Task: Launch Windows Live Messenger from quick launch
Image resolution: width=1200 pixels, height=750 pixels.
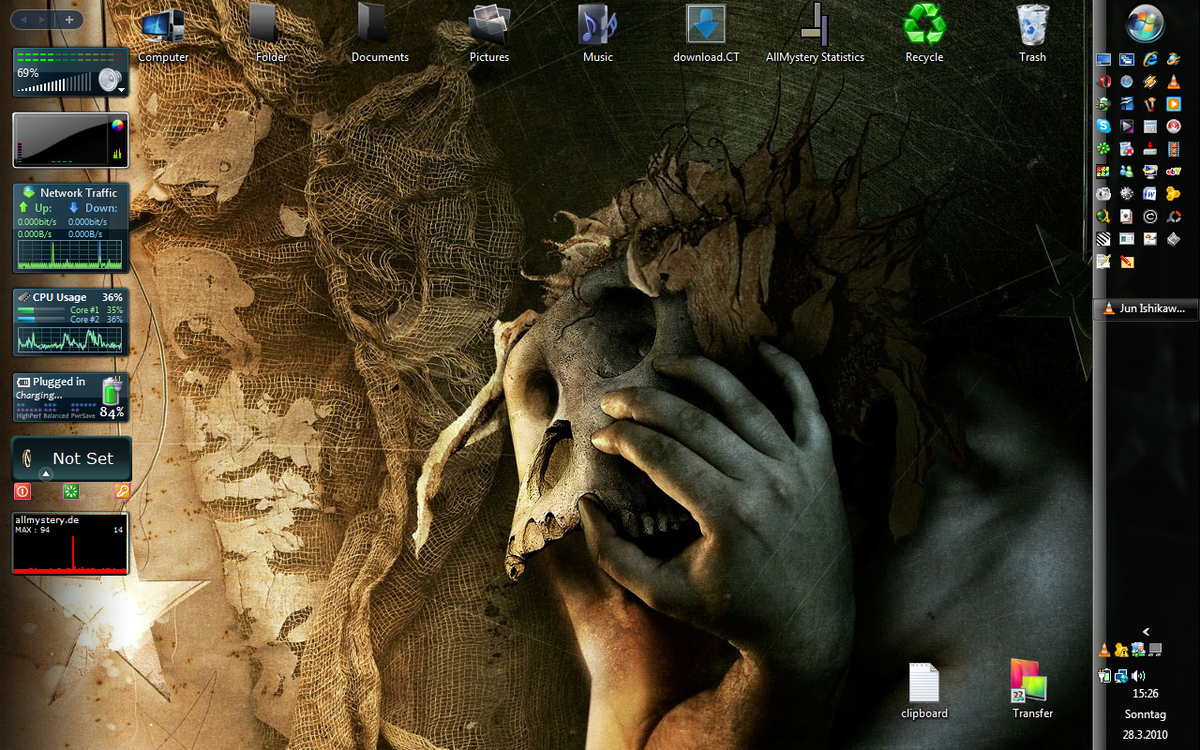Action: pos(1127,171)
